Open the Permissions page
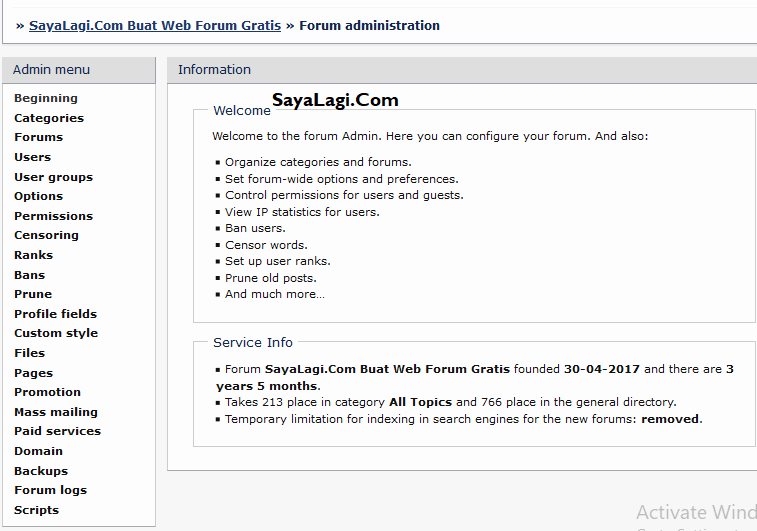The width and height of the screenshot is (757, 531). point(53,216)
